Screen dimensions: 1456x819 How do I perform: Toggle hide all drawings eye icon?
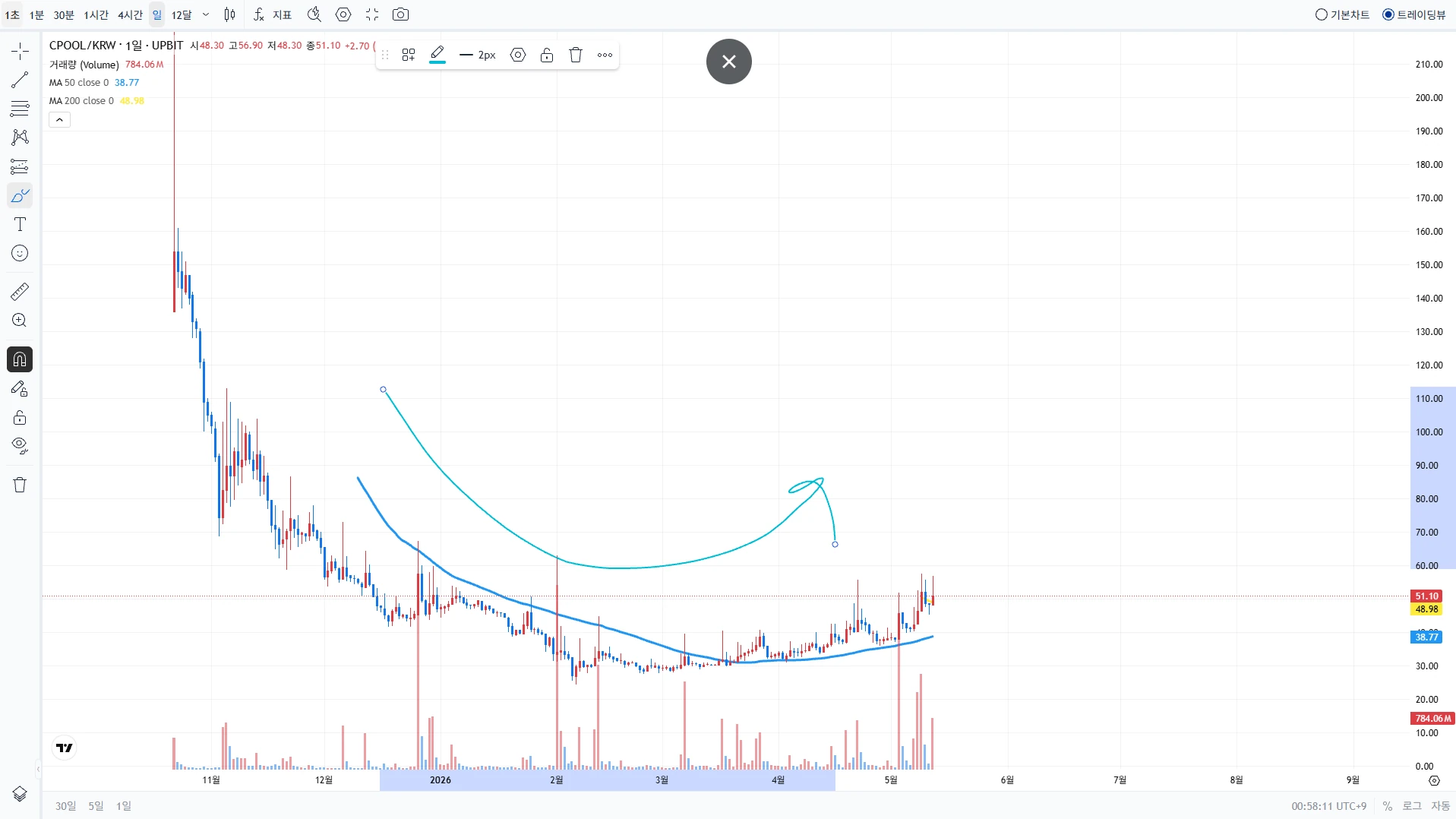click(x=20, y=446)
